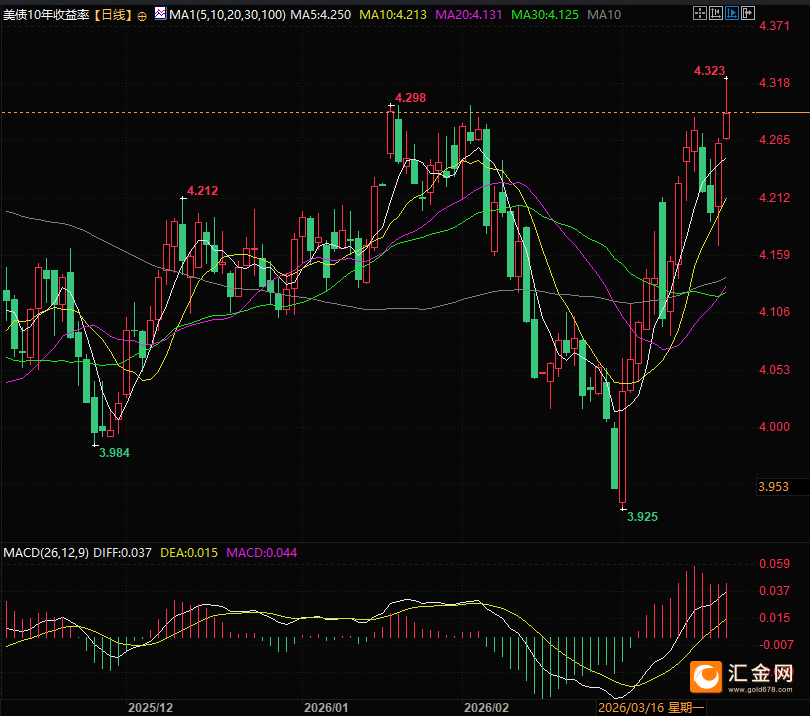The image size is (810, 716).
Task: Click the 2026/01 date axis label
Action: tap(326, 708)
